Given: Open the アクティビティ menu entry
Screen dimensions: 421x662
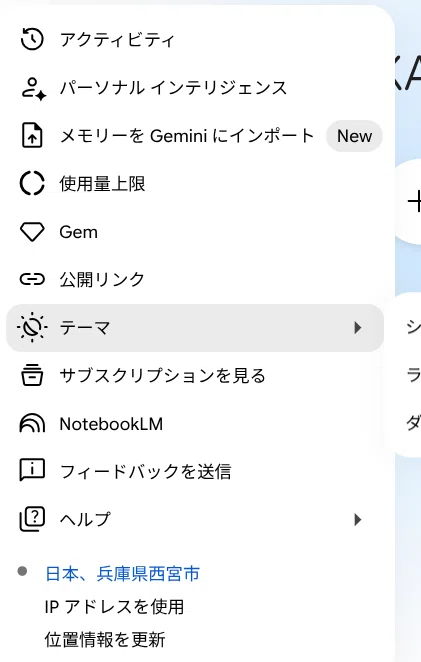Looking at the screenshot, I should point(195,40).
